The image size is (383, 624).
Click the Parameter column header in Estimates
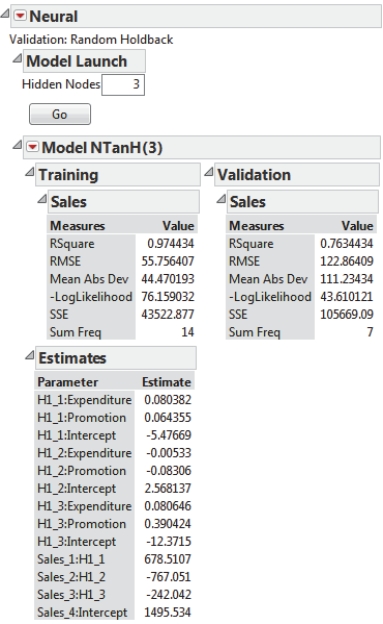click(x=68, y=382)
